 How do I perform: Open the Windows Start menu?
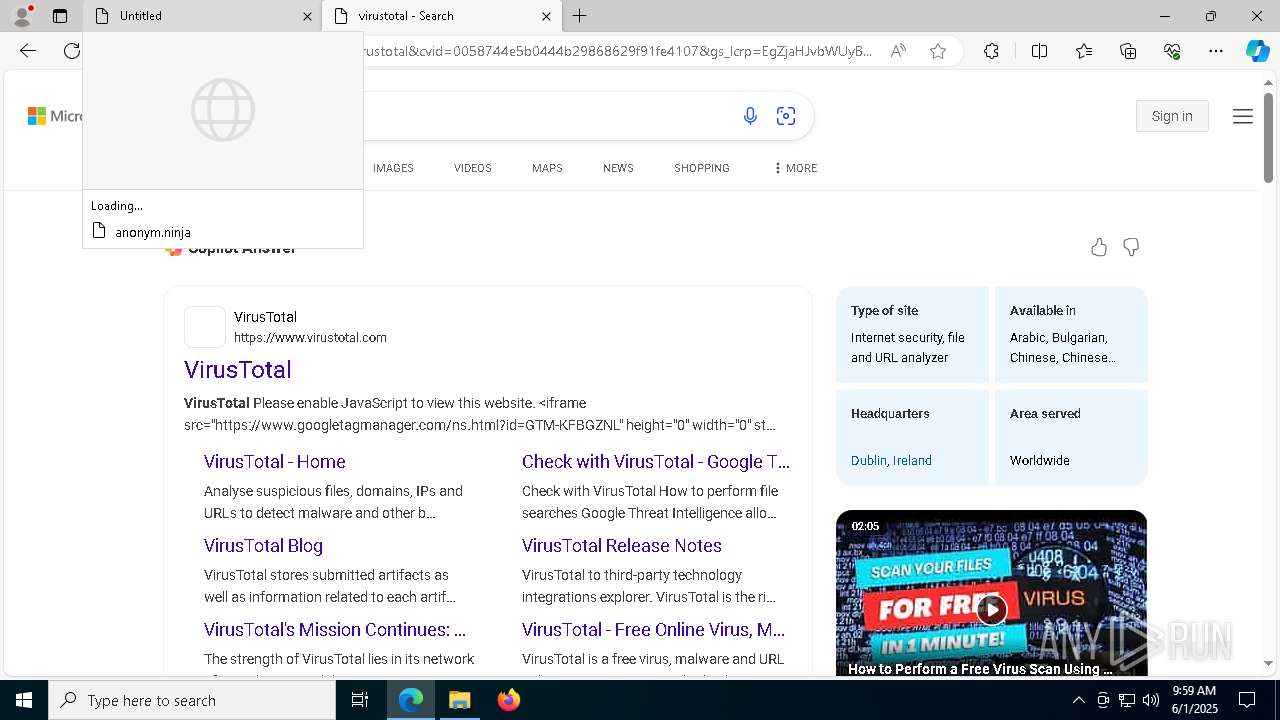point(24,700)
